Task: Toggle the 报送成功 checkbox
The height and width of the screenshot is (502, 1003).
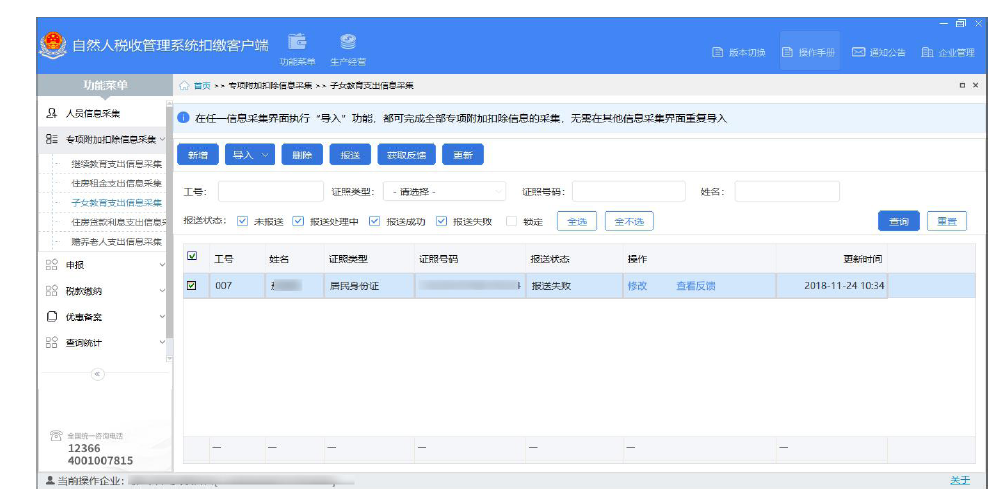Action: (x=375, y=221)
